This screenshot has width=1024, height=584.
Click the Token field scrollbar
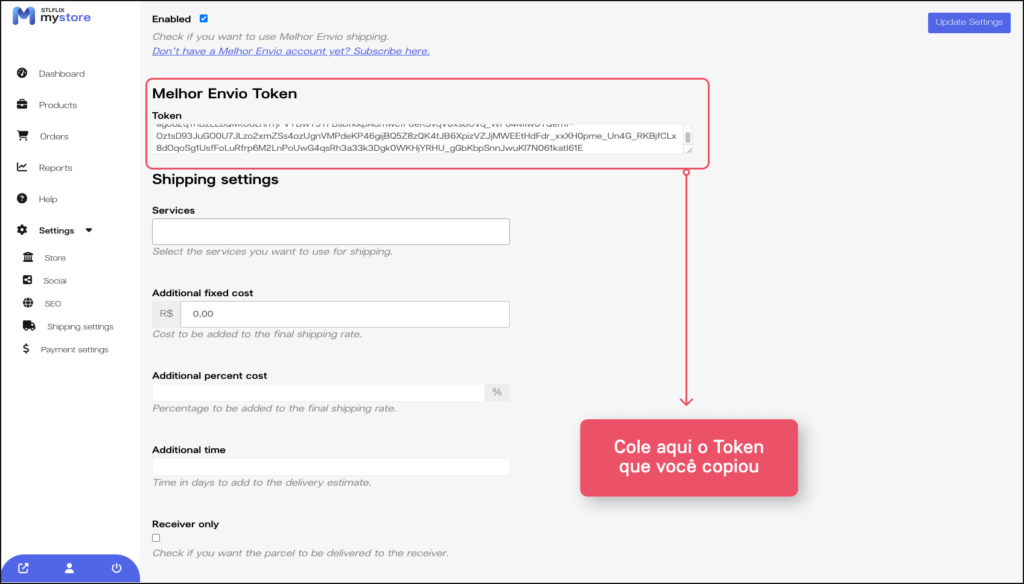click(687, 138)
